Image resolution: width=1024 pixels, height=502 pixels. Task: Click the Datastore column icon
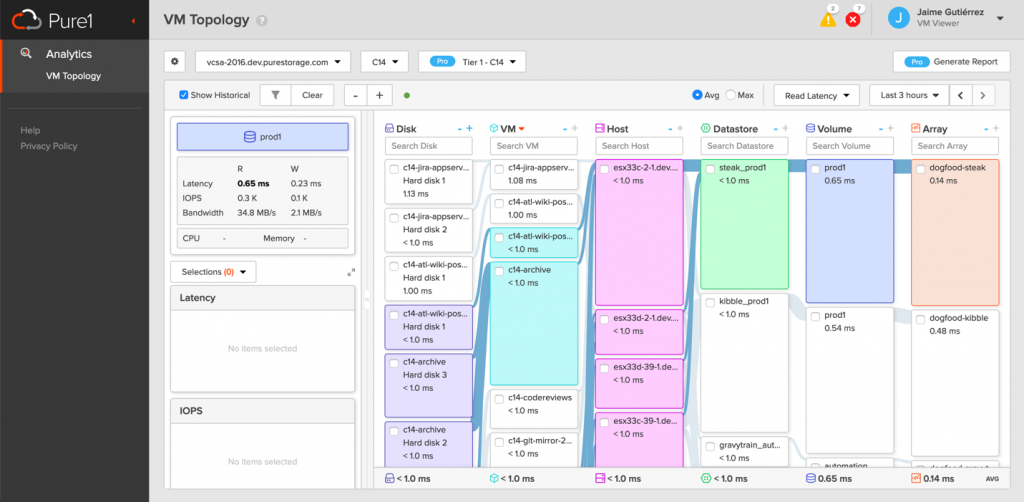(705, 129)
